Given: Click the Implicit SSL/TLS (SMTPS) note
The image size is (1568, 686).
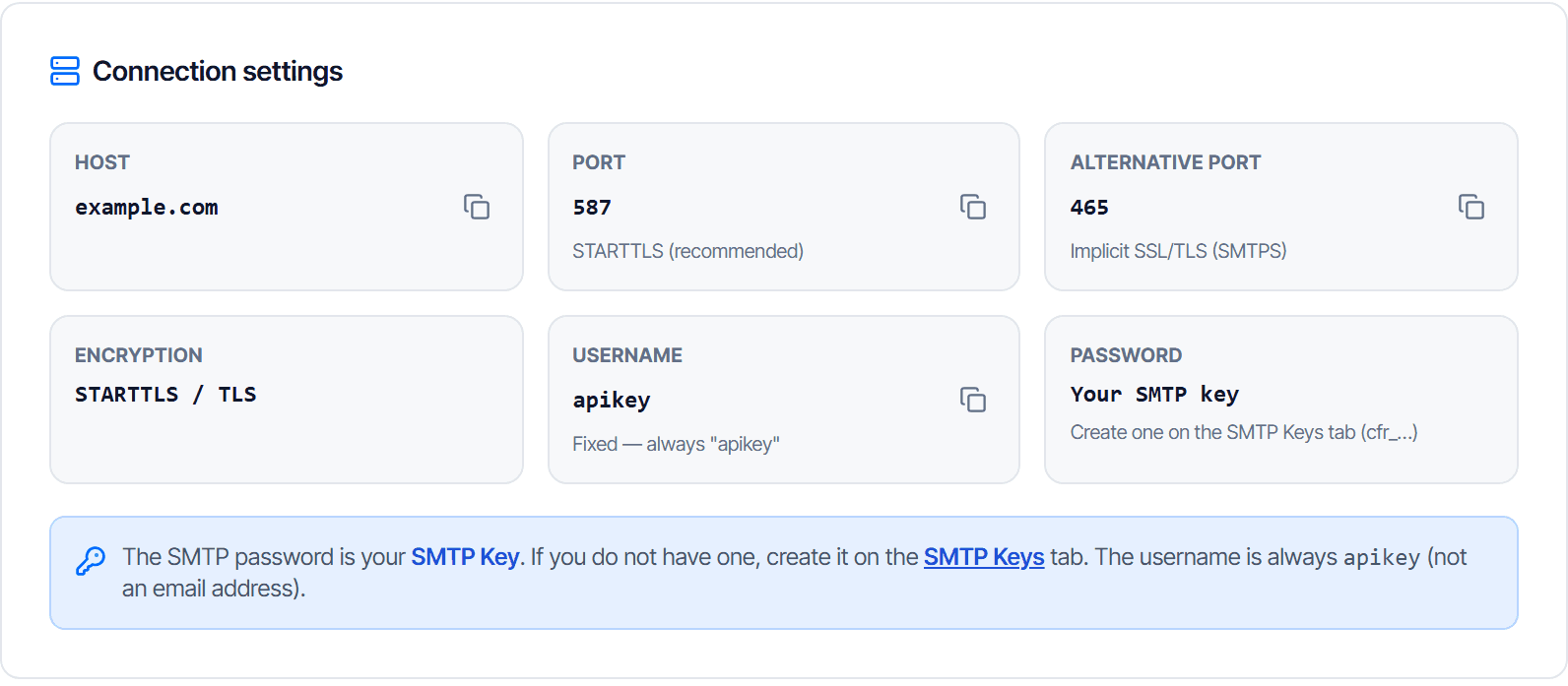Looking at the screenshot, I should click(1178, 251).
